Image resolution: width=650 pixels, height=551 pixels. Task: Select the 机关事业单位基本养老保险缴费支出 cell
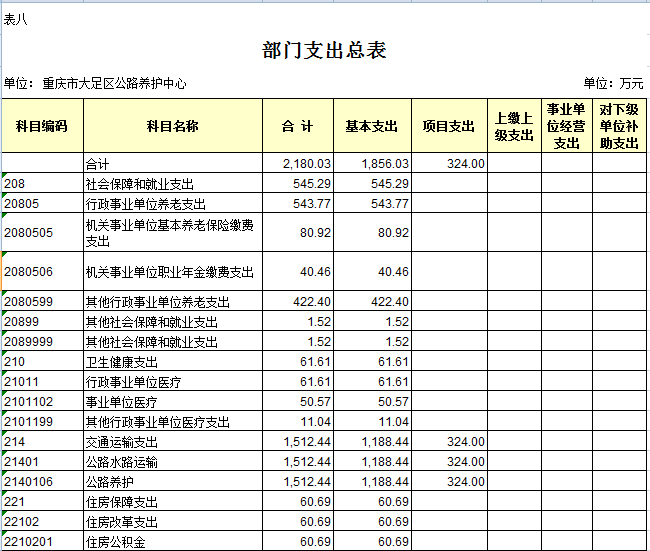click(173, 232)
